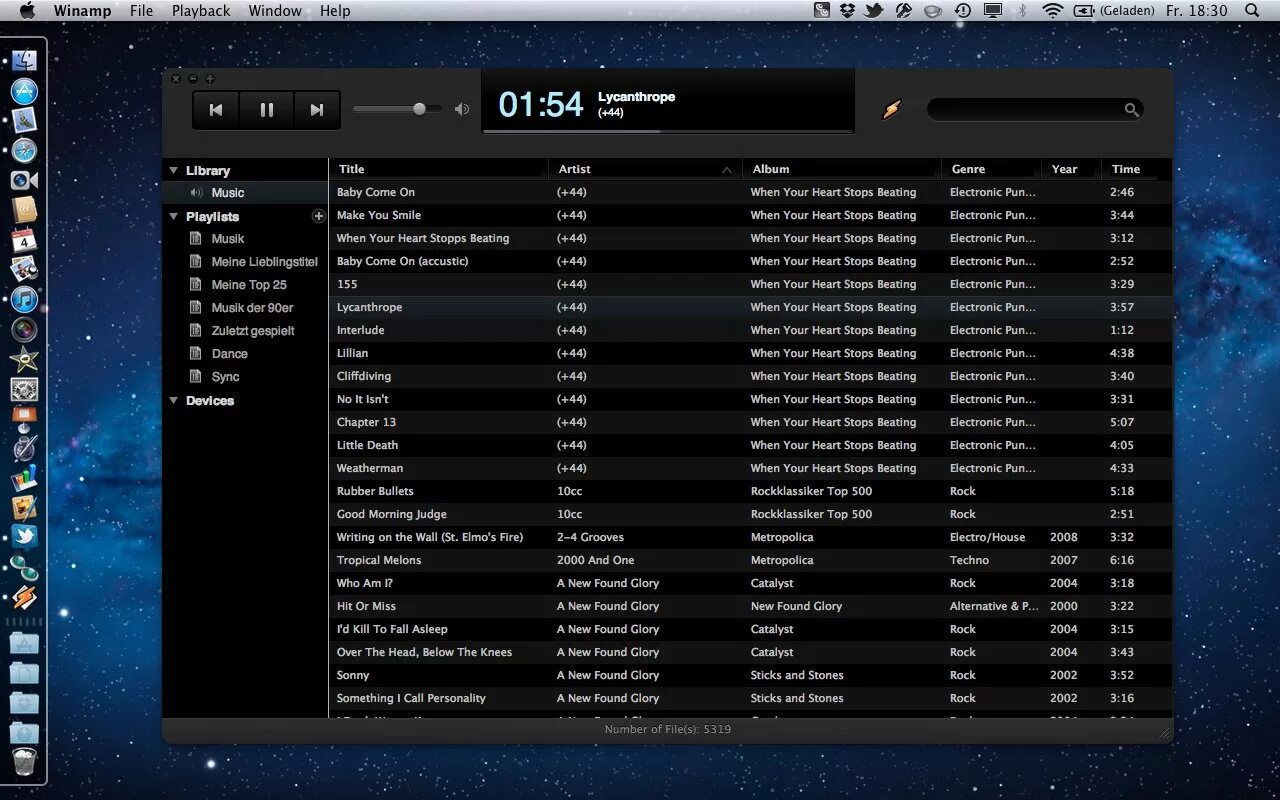
Task: Sort by Genre column header
Action: click(991, 169)
